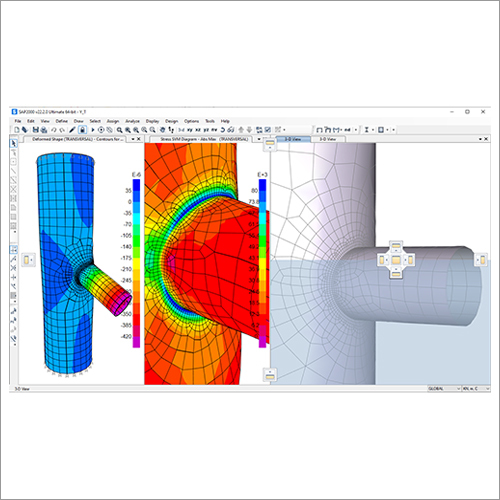Close the Deformed Shape window tab
The height and width of the screenshot is (500, 500).
pos(139,139)
